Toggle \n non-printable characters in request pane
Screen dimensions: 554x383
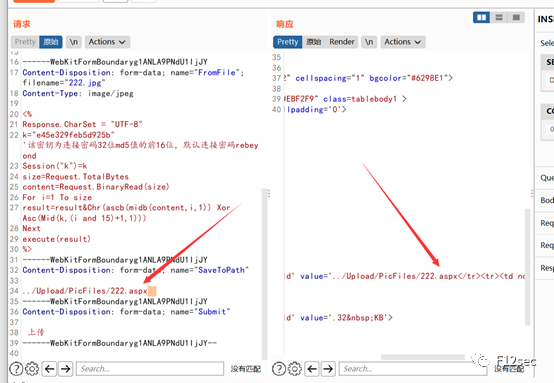(x=73, y=42)
